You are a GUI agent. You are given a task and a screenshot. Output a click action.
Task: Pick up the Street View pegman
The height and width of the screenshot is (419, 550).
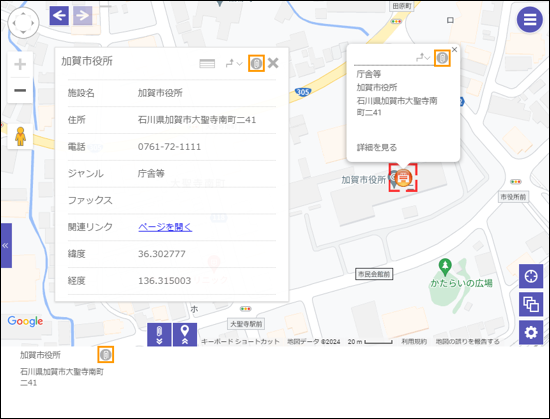click(20, 136)
